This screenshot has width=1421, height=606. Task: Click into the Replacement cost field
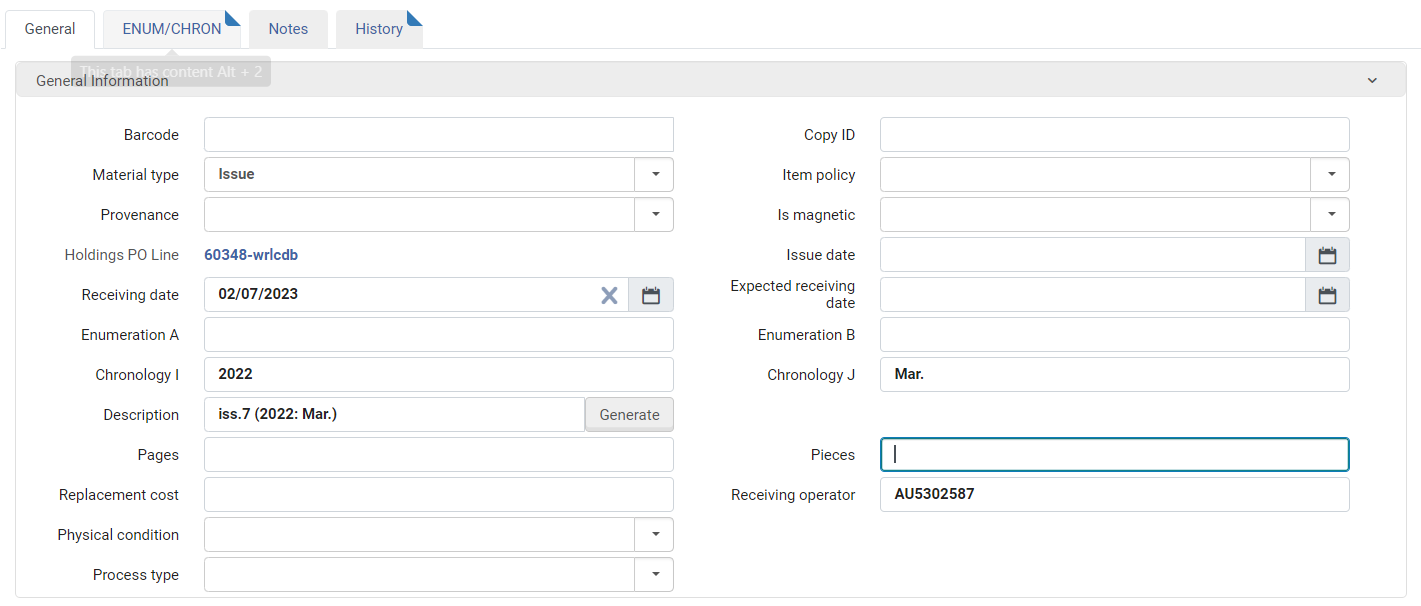(439, 495)
